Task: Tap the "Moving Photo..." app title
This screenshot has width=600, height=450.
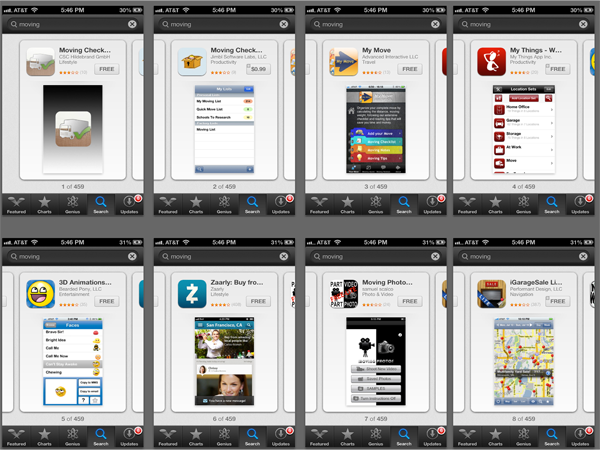Action: [387, 282]
